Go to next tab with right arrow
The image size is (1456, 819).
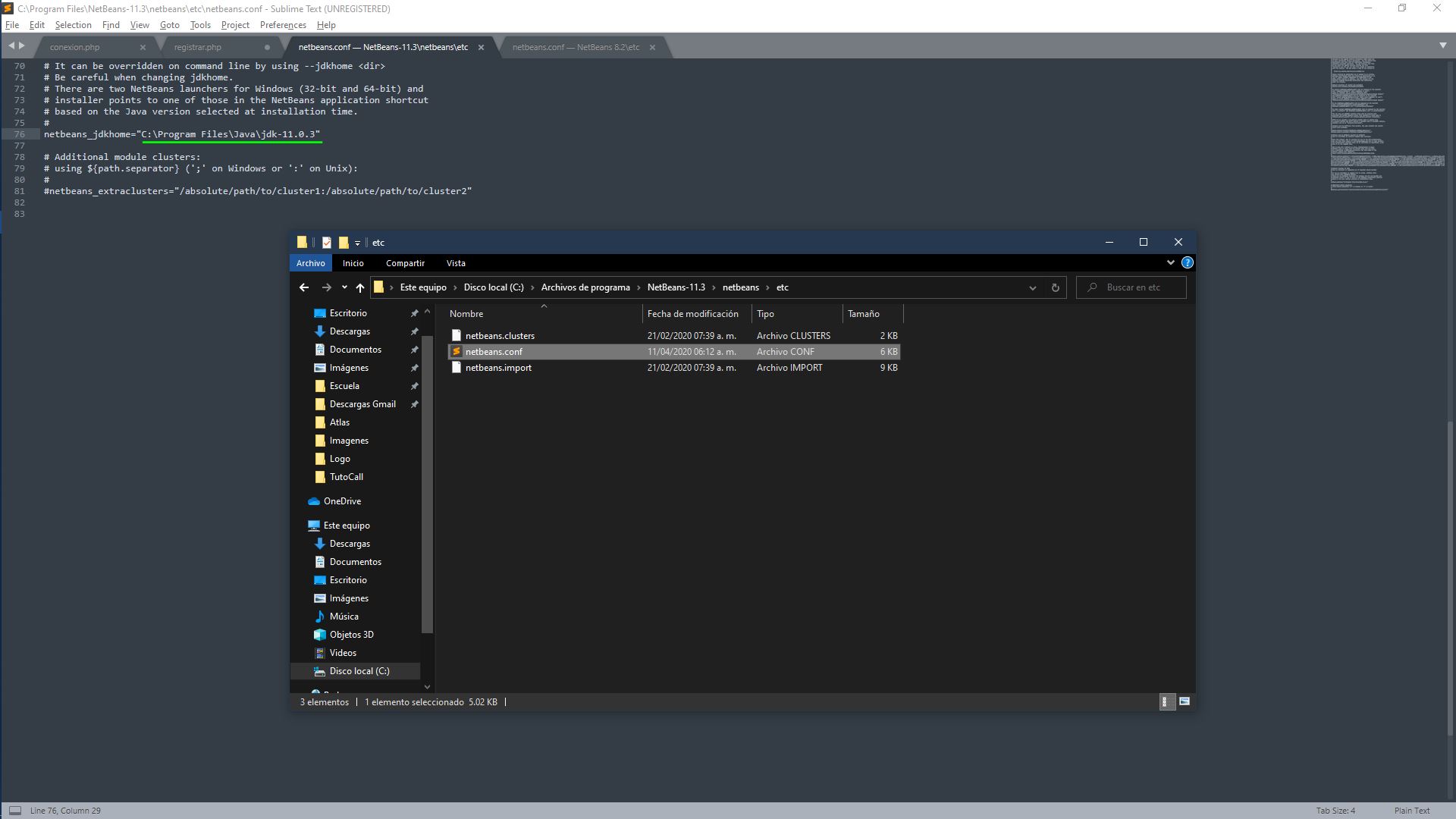[21, 46]
